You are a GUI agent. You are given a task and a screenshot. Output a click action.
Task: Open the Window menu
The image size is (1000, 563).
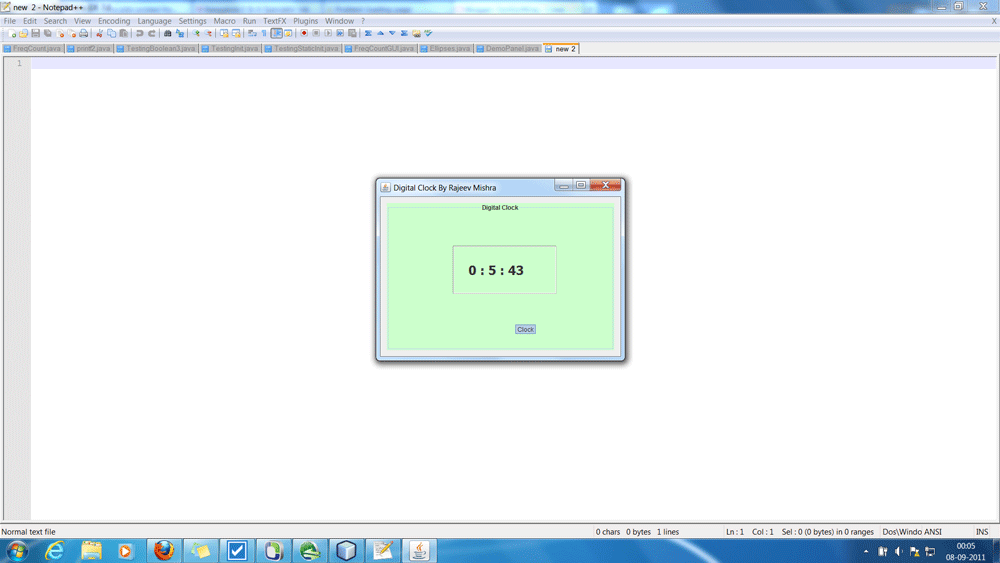[339, 21]
